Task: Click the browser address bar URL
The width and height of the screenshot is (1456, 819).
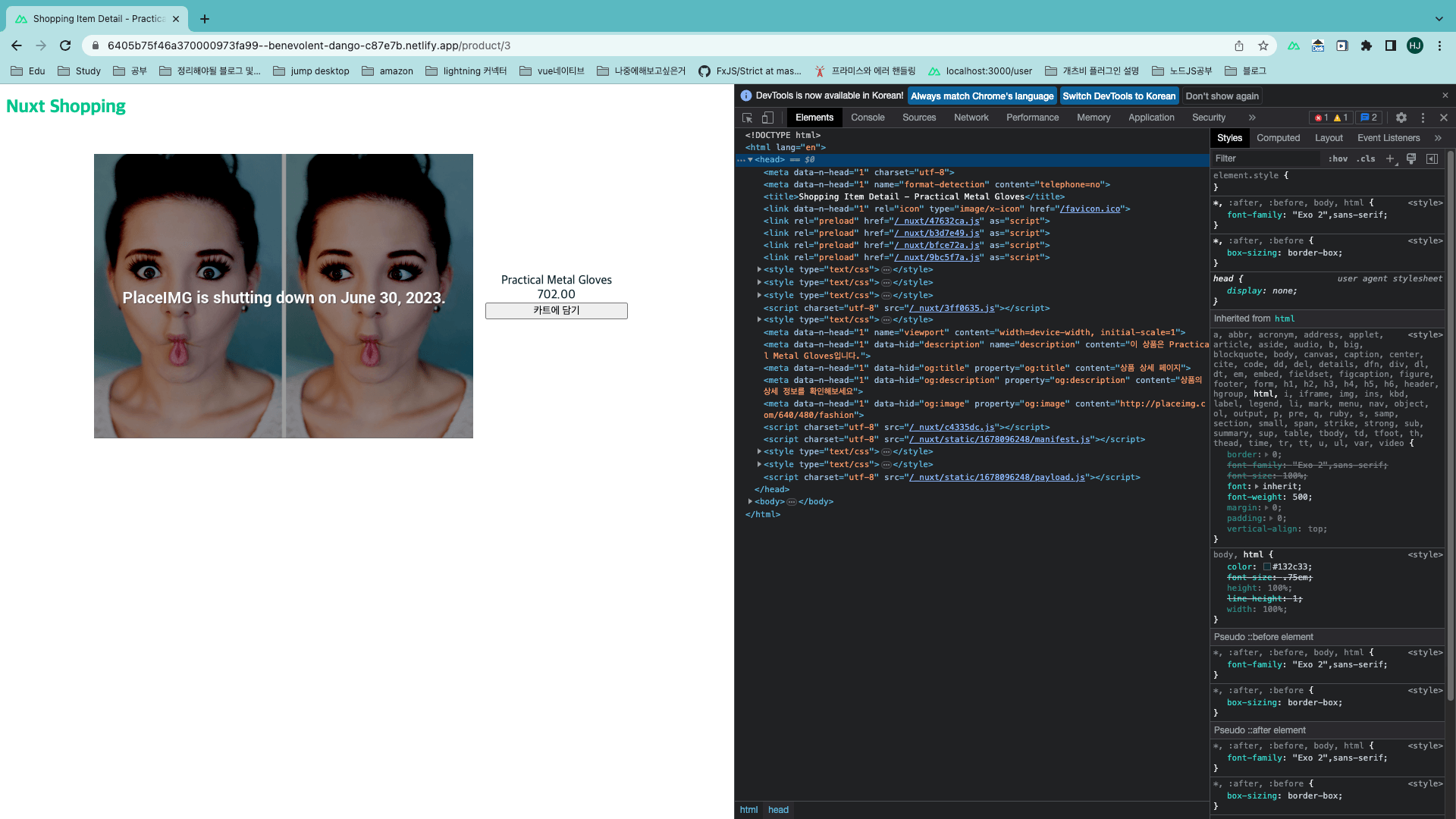Action: [309, 45]
